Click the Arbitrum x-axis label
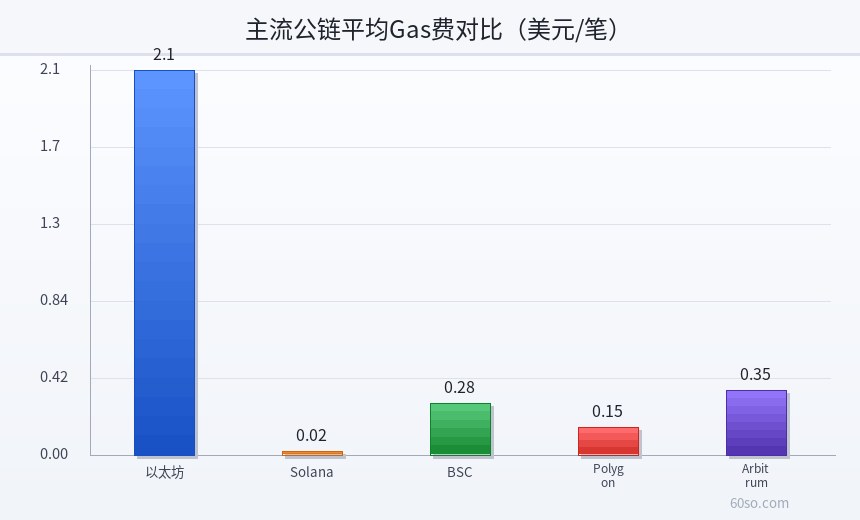 pyautogui.click(x=756, y=476)
